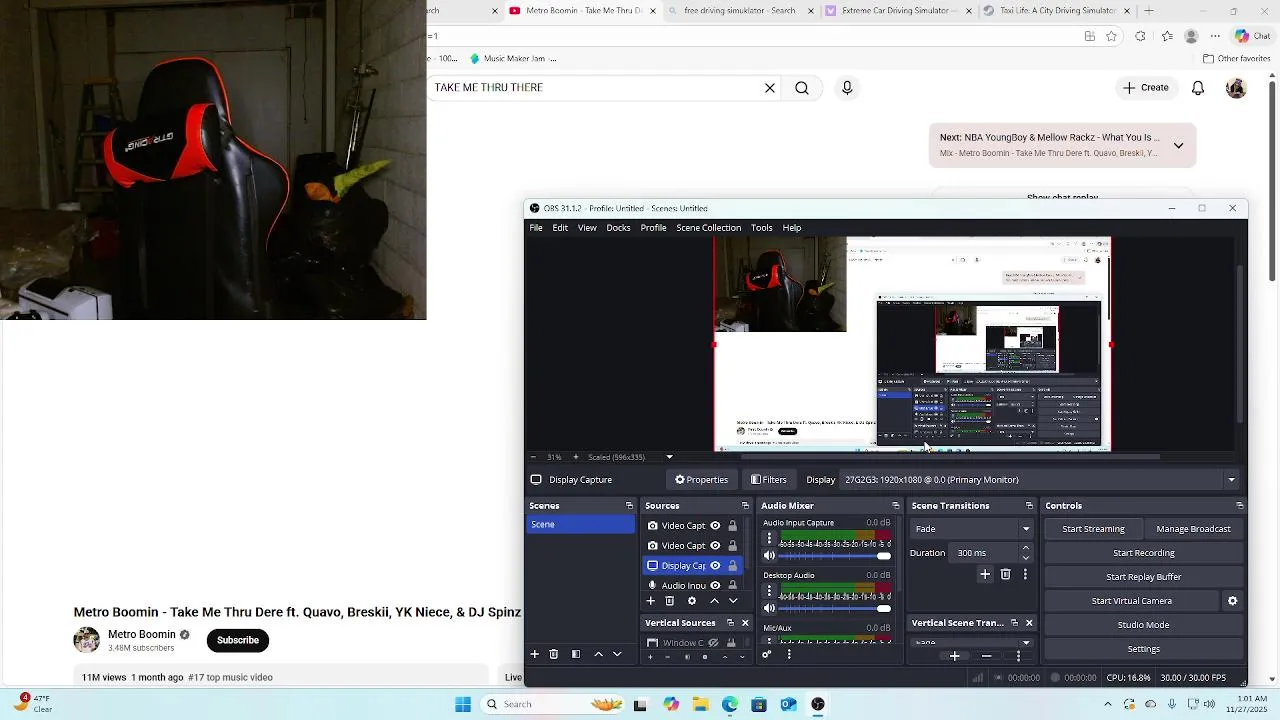Pop out the Audio Mixer dock

(895, 506)
